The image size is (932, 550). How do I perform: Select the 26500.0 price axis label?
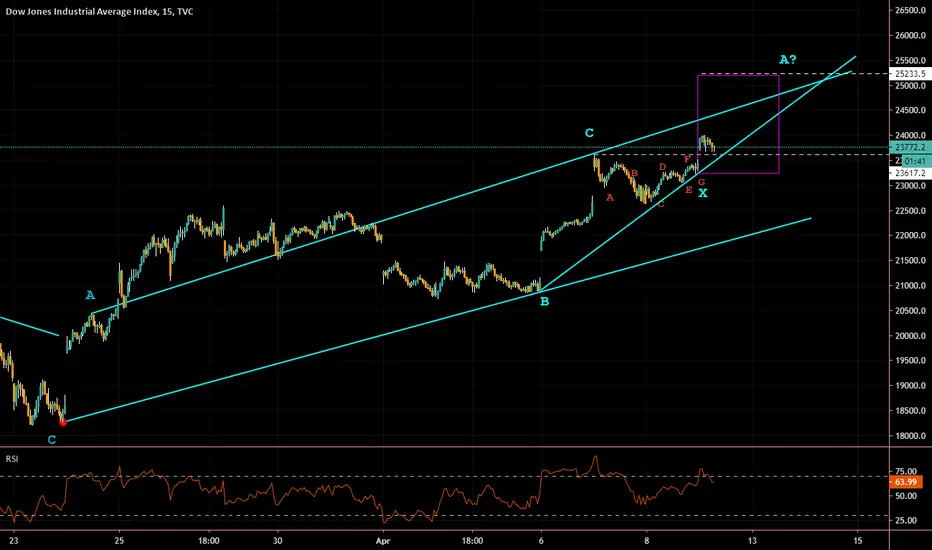pyautogui.click(x=911, y=10)
